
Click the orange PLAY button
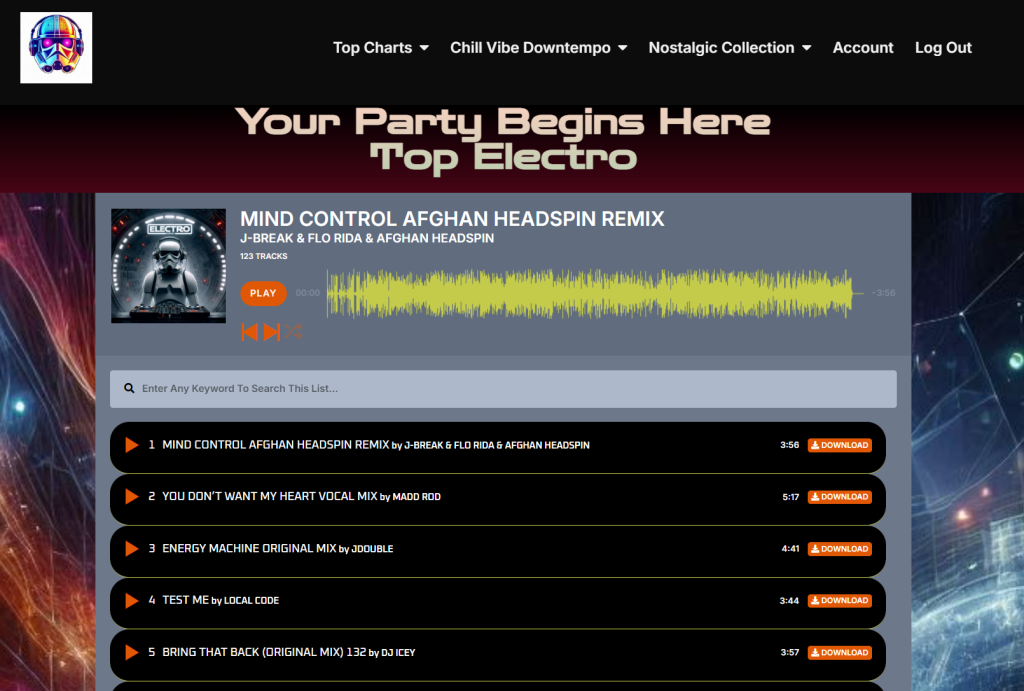tap(263, 293)
